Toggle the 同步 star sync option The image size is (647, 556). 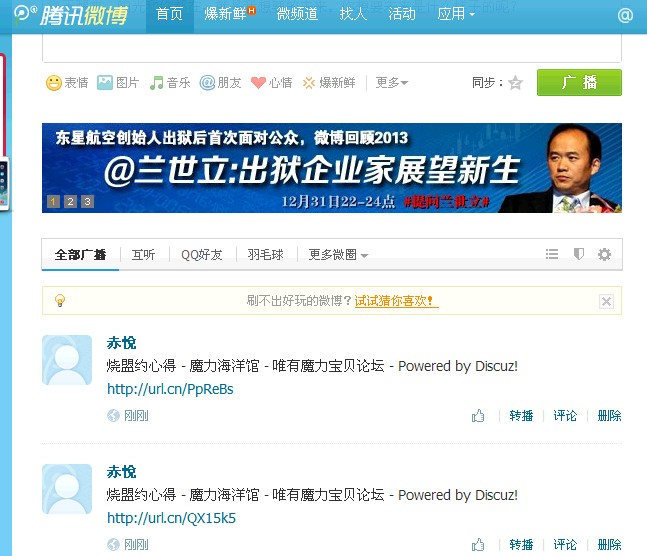click(515, 83)
